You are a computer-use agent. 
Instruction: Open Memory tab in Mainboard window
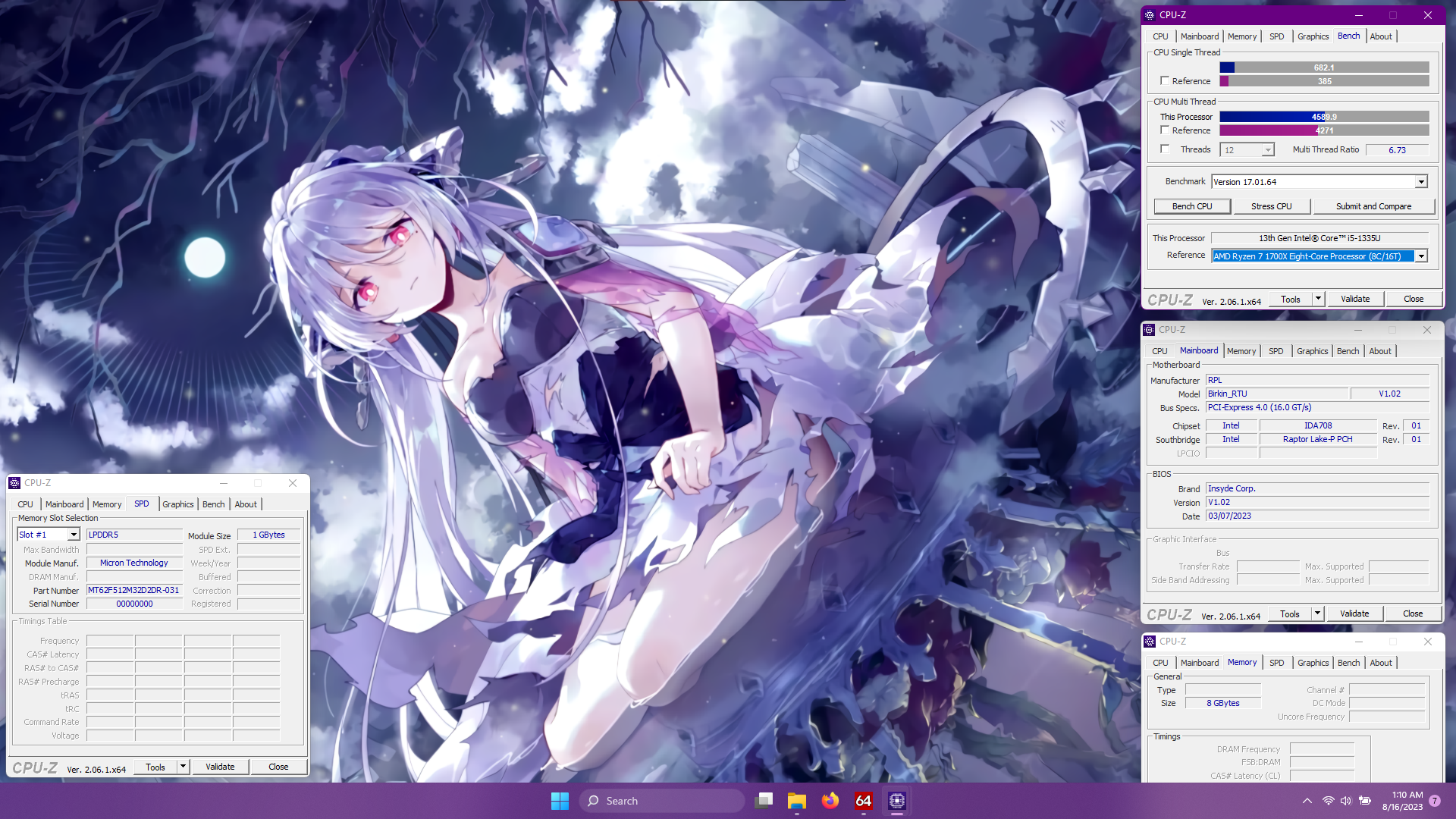[1241, 351]
